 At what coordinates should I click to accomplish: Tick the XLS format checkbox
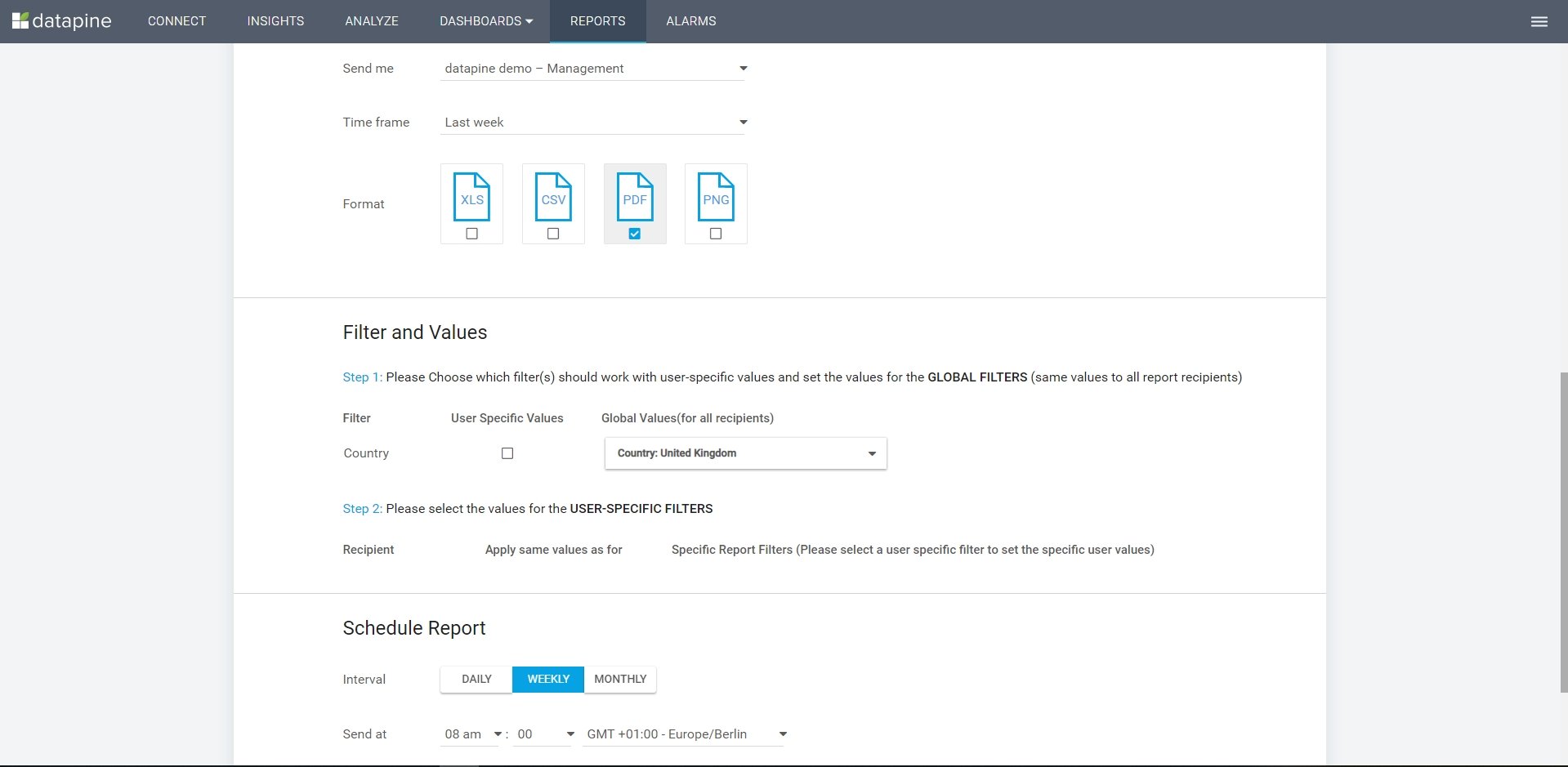471,234
